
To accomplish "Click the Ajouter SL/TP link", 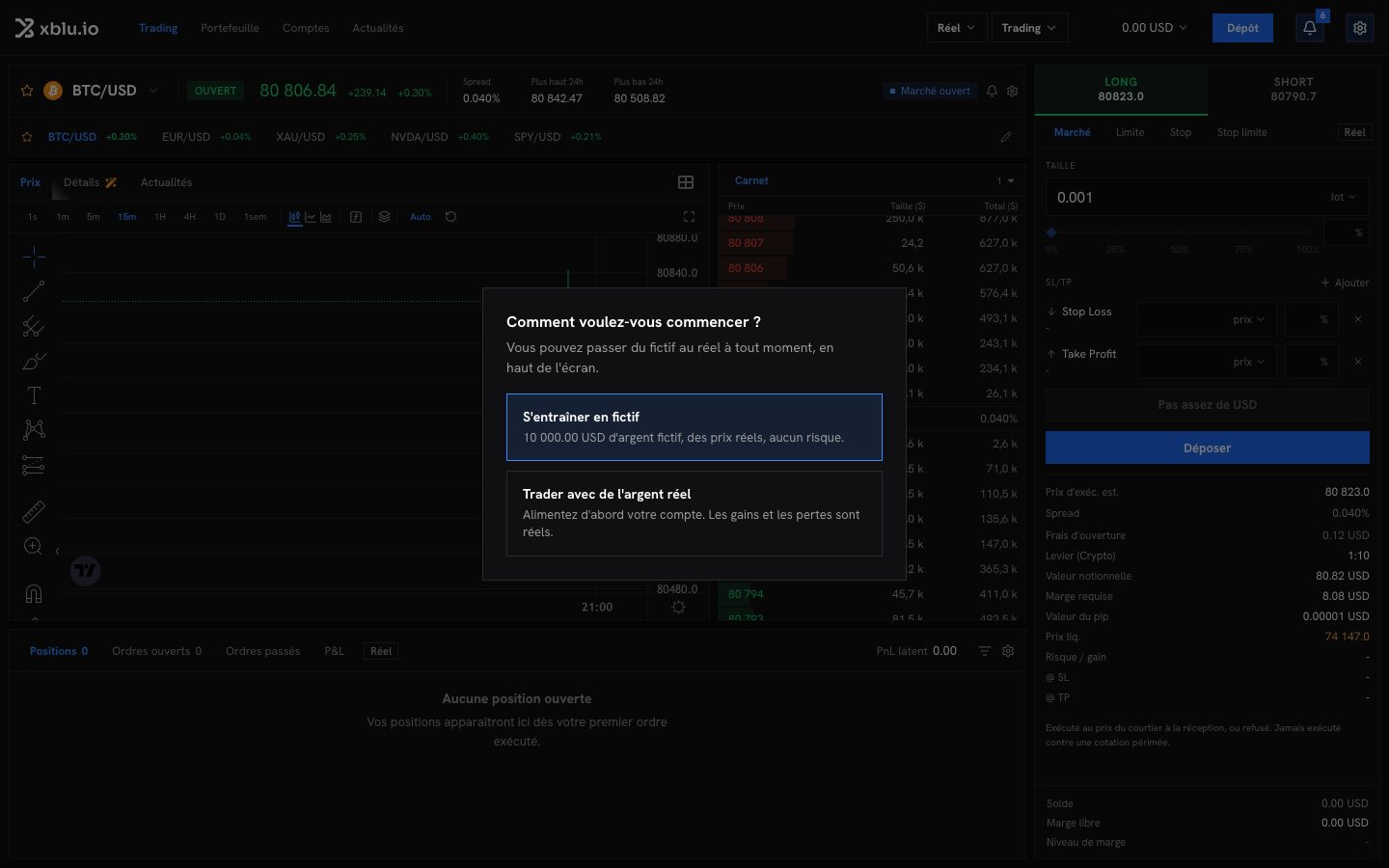I will click(x=1345, y=283).
